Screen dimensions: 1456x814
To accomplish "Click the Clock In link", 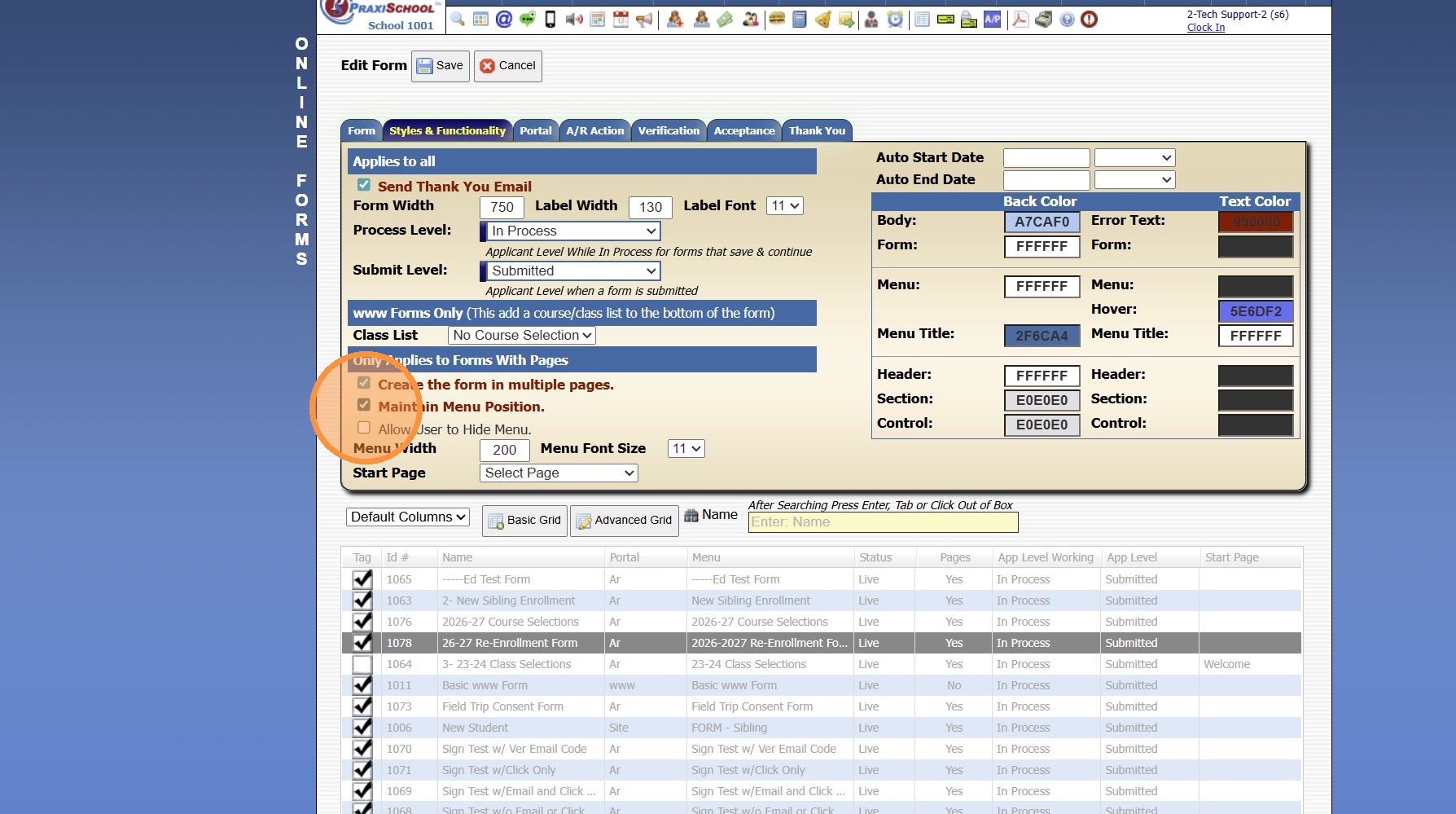I will click(1205, 27).
